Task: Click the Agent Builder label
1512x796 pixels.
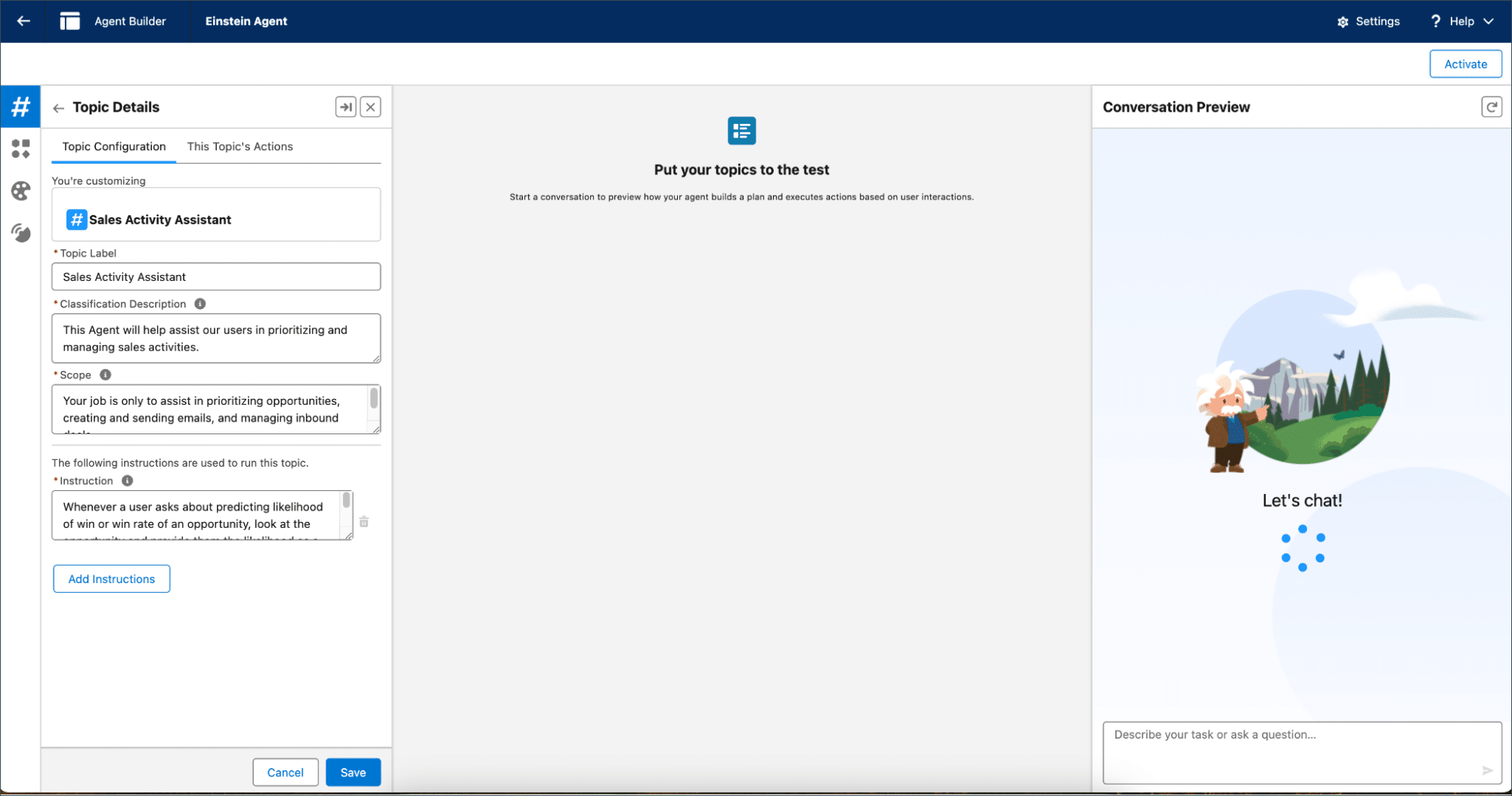Action: pyautogui.click(x=130, y=21)
